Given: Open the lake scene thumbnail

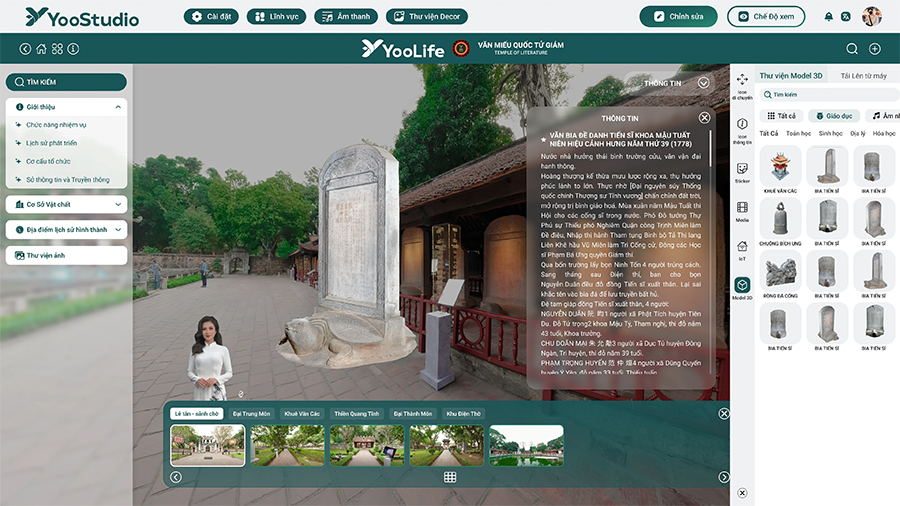Looking at the screenshot, I should click(526, 445).
